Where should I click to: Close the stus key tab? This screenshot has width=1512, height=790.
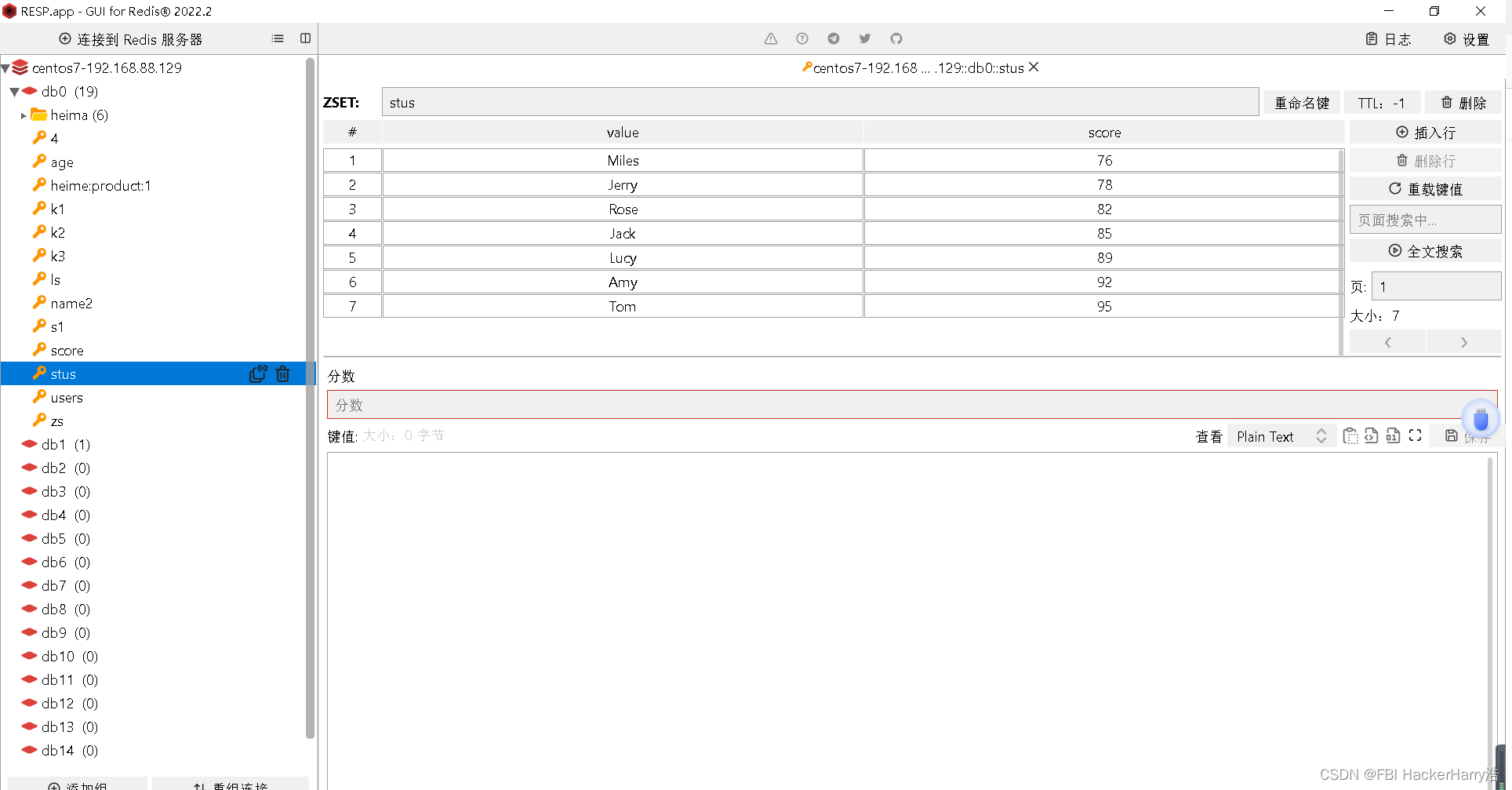click(x=1034, y=67)
